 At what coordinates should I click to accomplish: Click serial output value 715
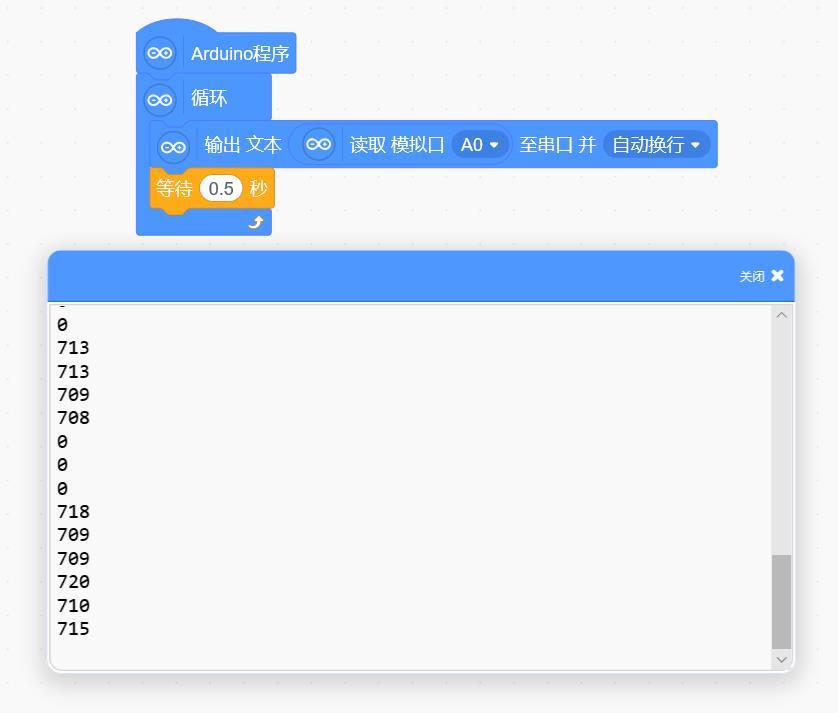(73, 629)
